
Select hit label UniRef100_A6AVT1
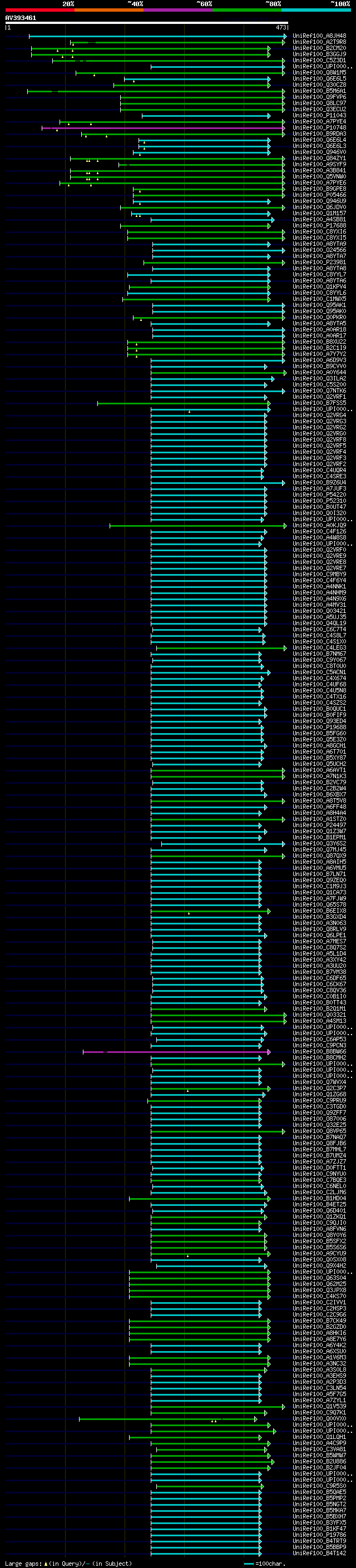[x=319, y=770]
